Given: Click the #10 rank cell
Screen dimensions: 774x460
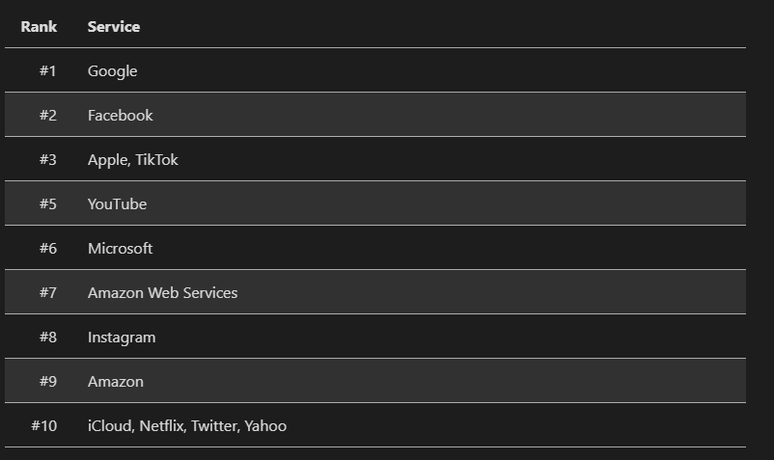Looking at the screenshot, I should click(x=44, y=426).
